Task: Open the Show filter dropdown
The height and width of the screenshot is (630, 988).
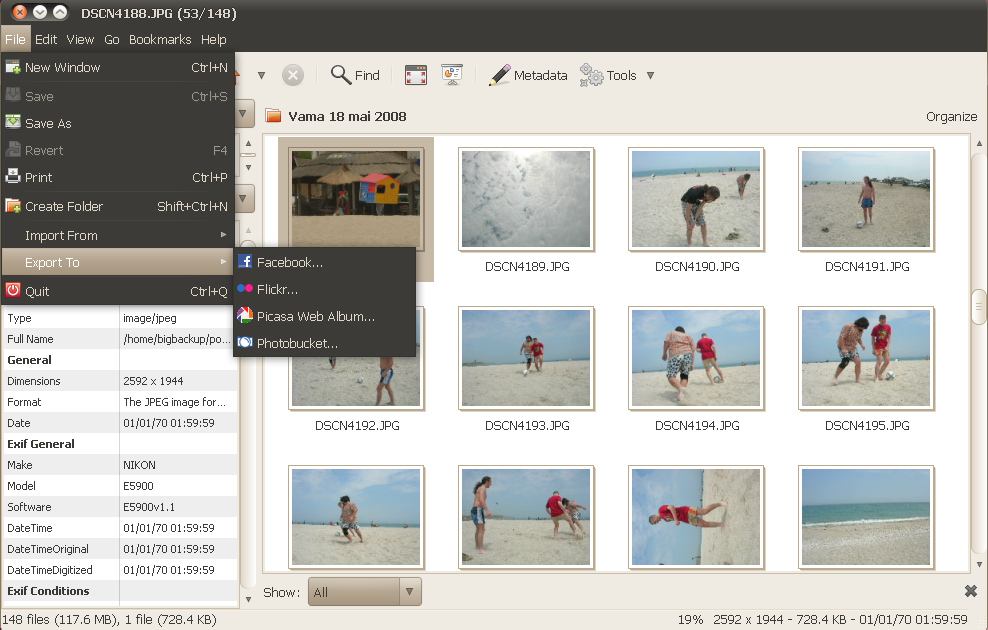Action: 363,592
